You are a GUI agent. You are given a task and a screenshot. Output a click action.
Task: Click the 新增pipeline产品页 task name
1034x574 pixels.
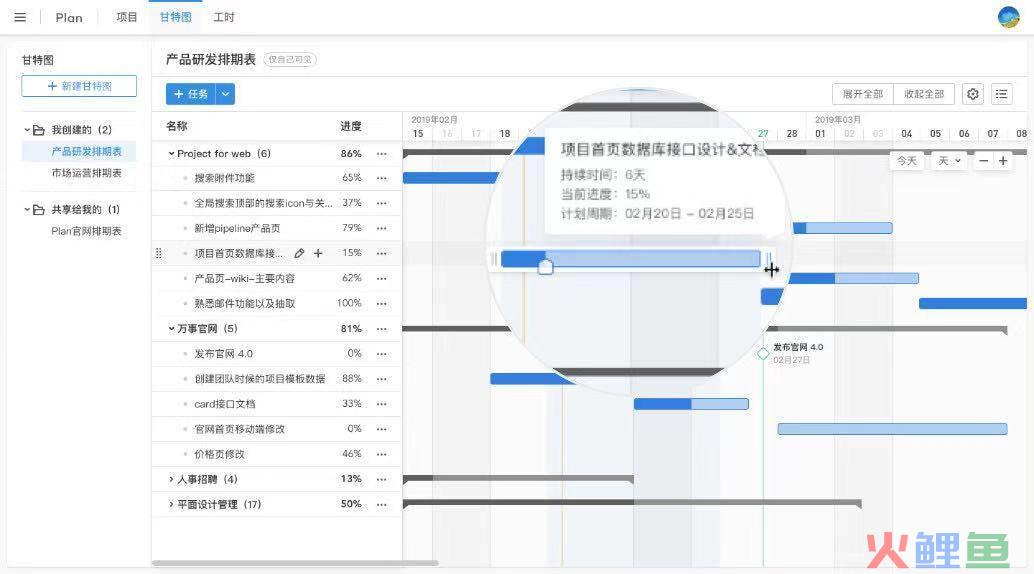tap(237, 228)
